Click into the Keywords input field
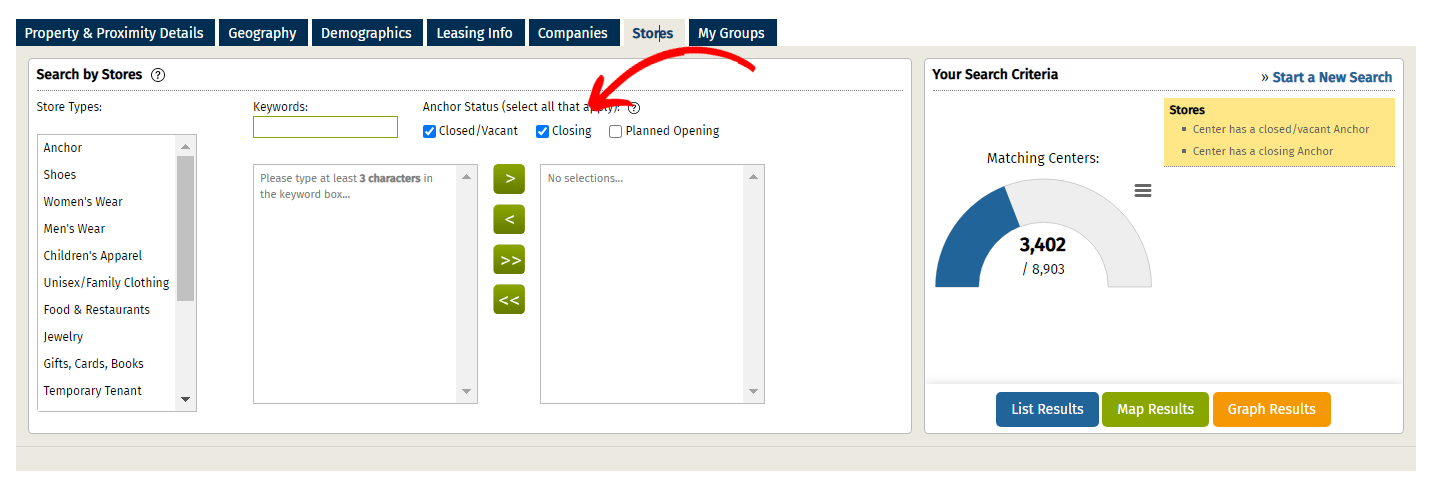 click(325, 127)
